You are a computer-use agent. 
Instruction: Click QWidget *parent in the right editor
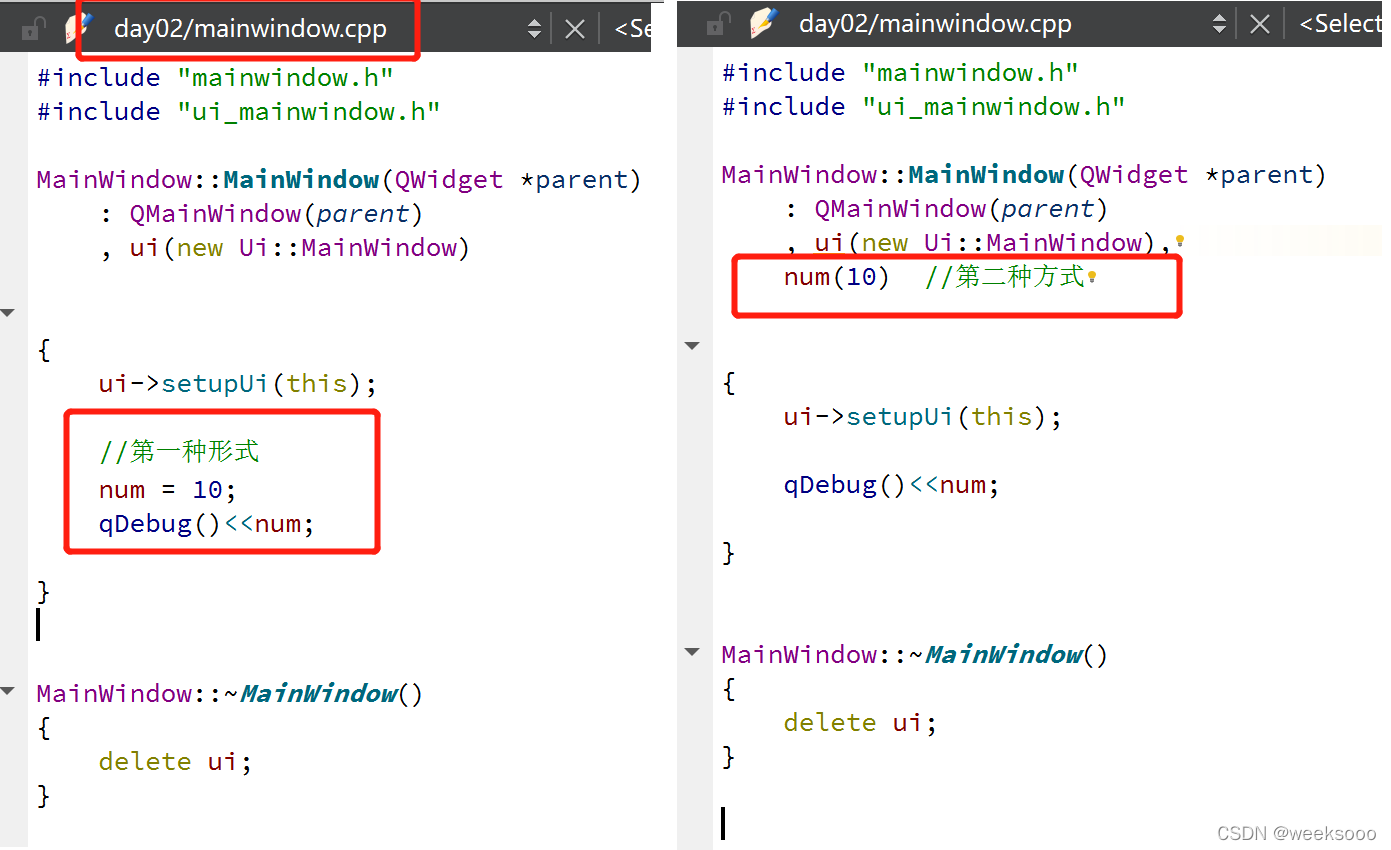click(x=1195, y=175)
